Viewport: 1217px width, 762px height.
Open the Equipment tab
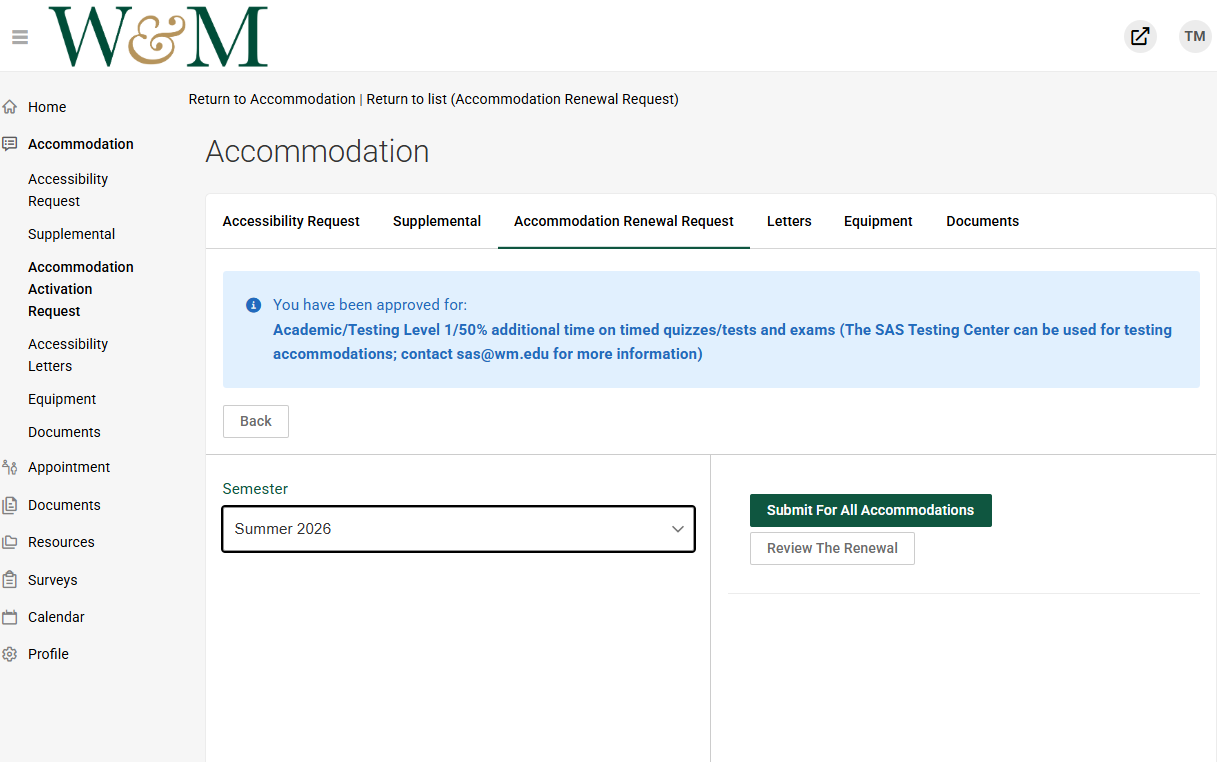coord(878,221)
